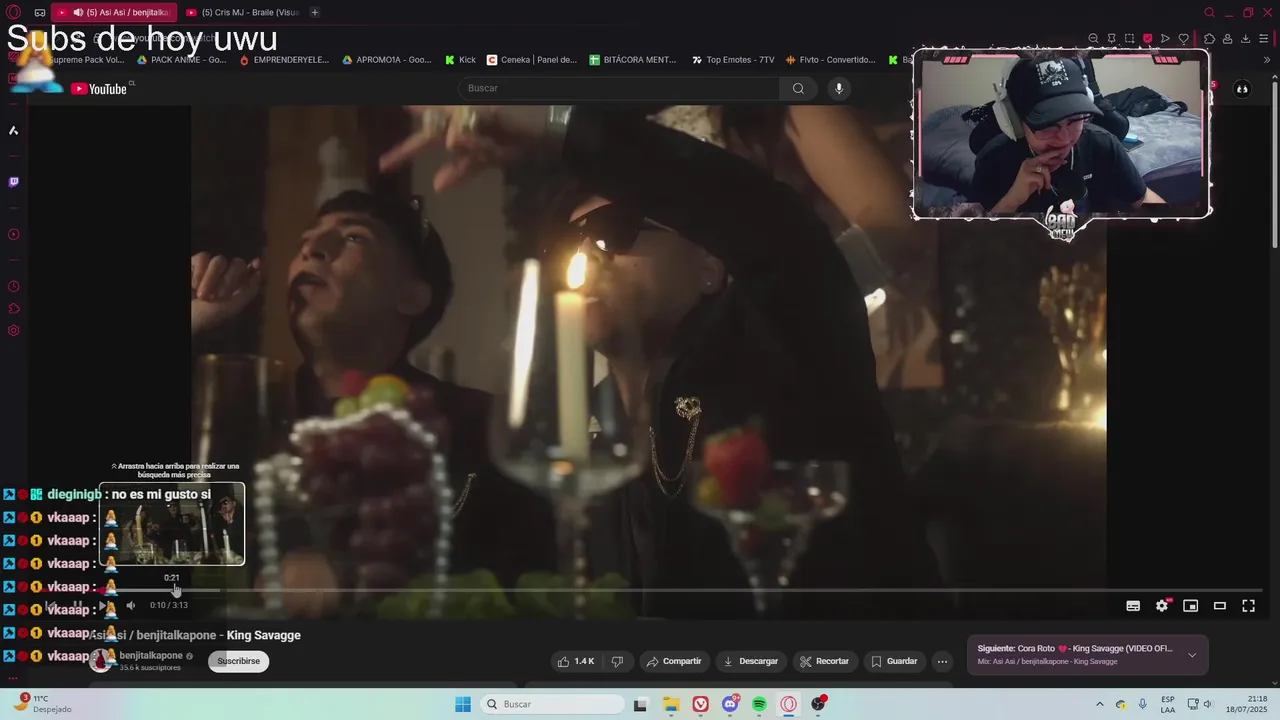Mute the YouTube video volume

click(x=130, y=605)
